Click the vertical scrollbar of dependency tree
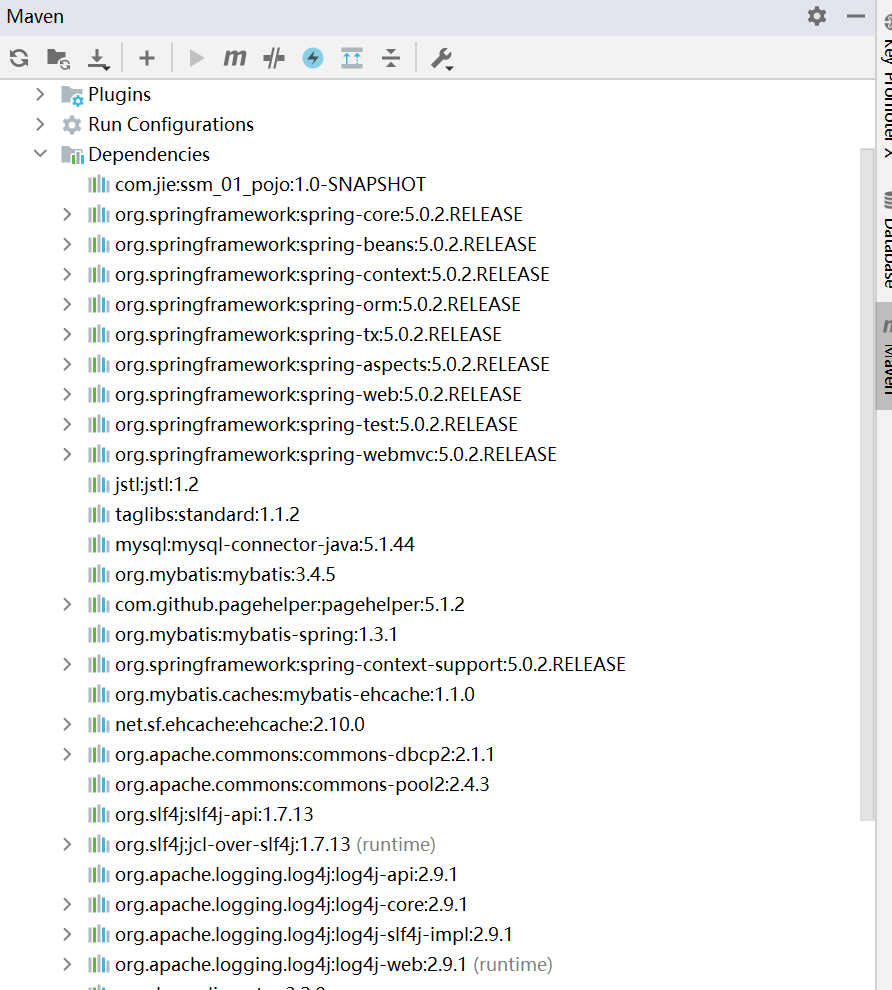The image size is (892, 990). pos(867,484)
